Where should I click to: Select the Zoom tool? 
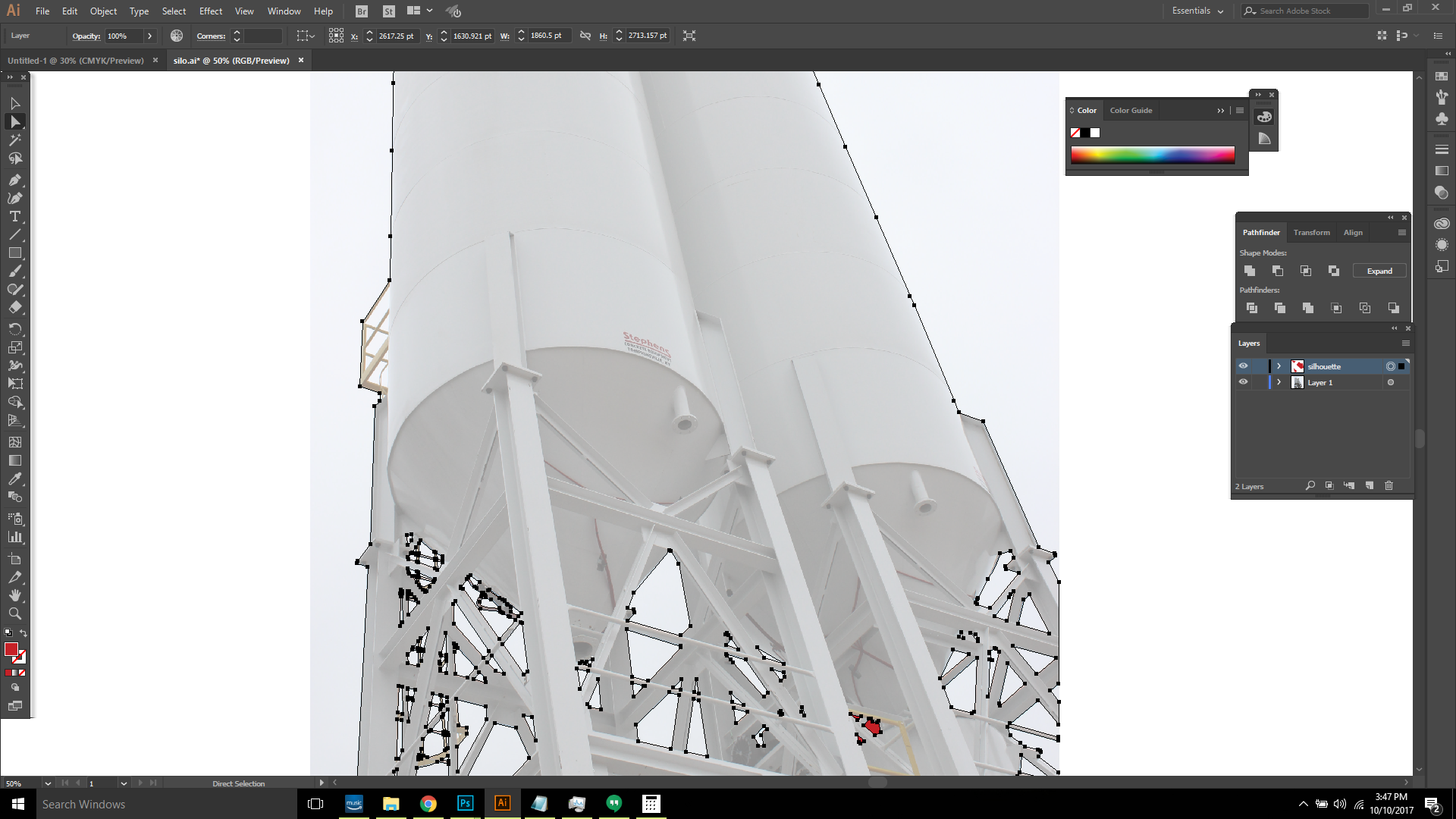click(x=14, y=613)
